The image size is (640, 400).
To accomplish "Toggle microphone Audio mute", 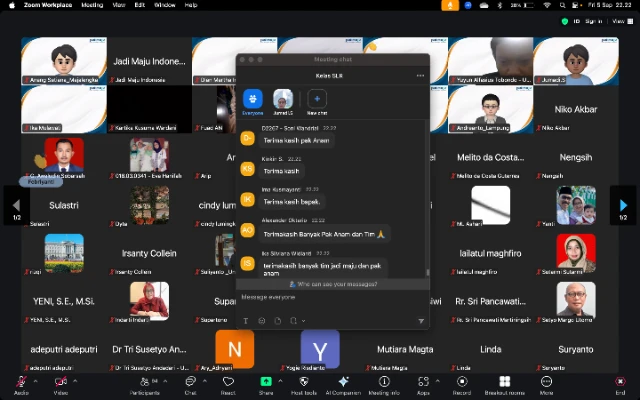I will click(21, 382).
